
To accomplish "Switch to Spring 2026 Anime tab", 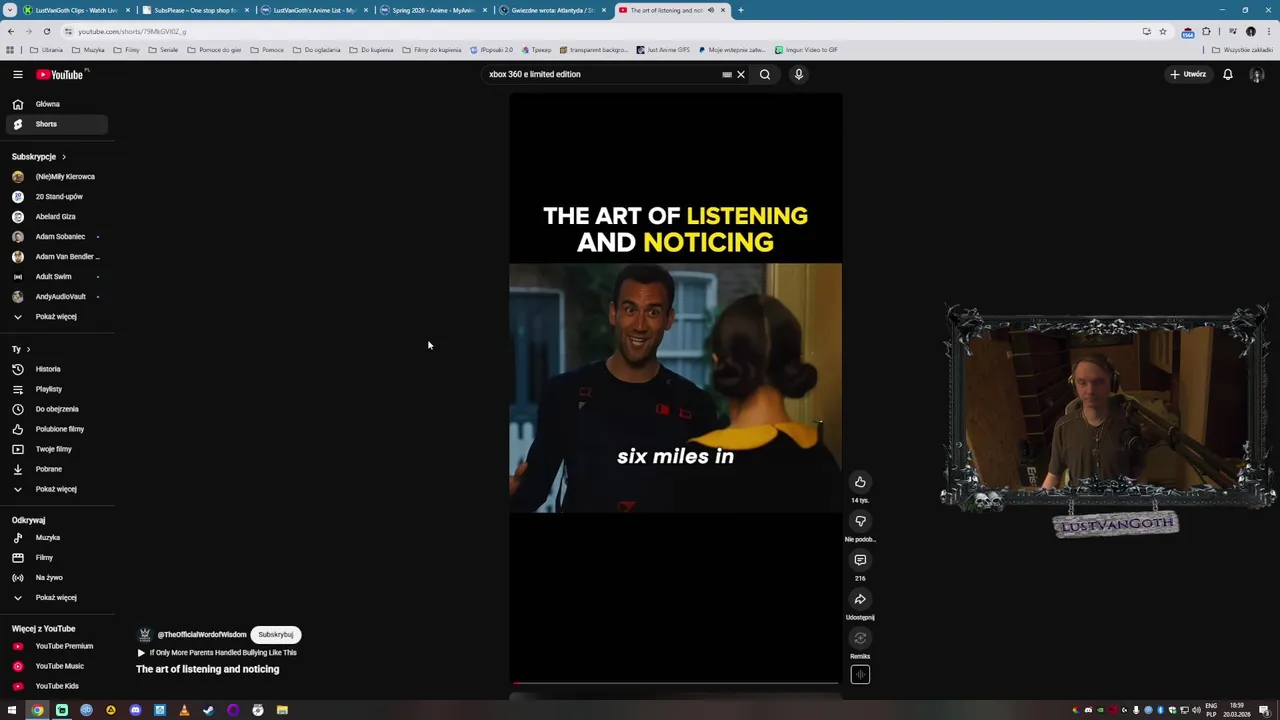I will coord(433,10).
